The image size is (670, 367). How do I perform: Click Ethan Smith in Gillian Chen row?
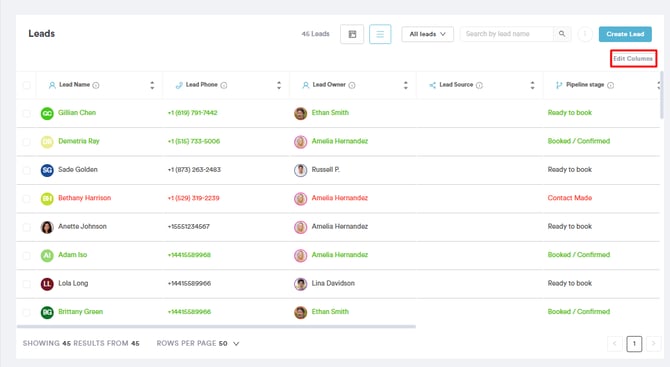tap(330, 113)
